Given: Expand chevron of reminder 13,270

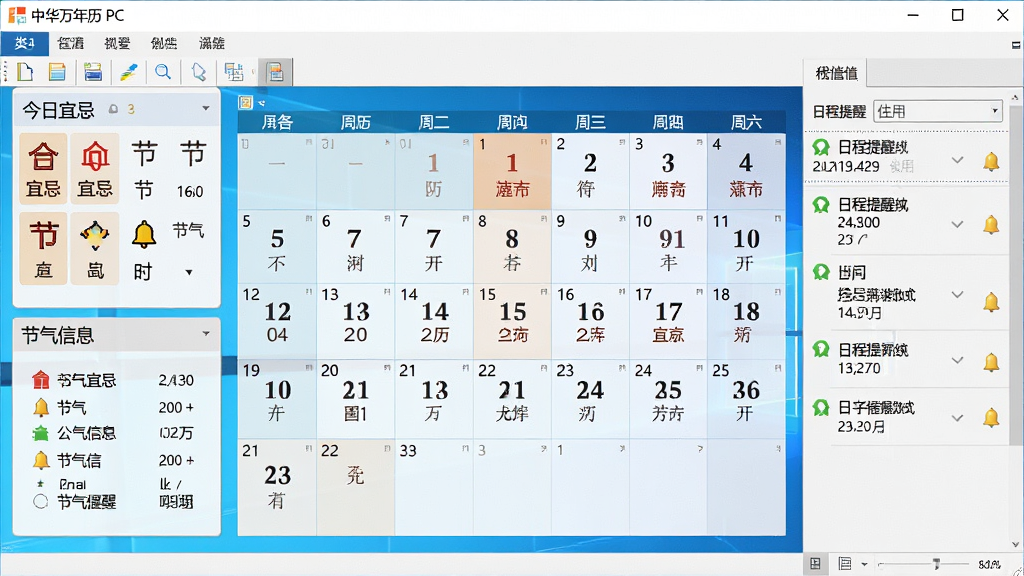Looking at the screenshot, I should [x=957, y=360].
